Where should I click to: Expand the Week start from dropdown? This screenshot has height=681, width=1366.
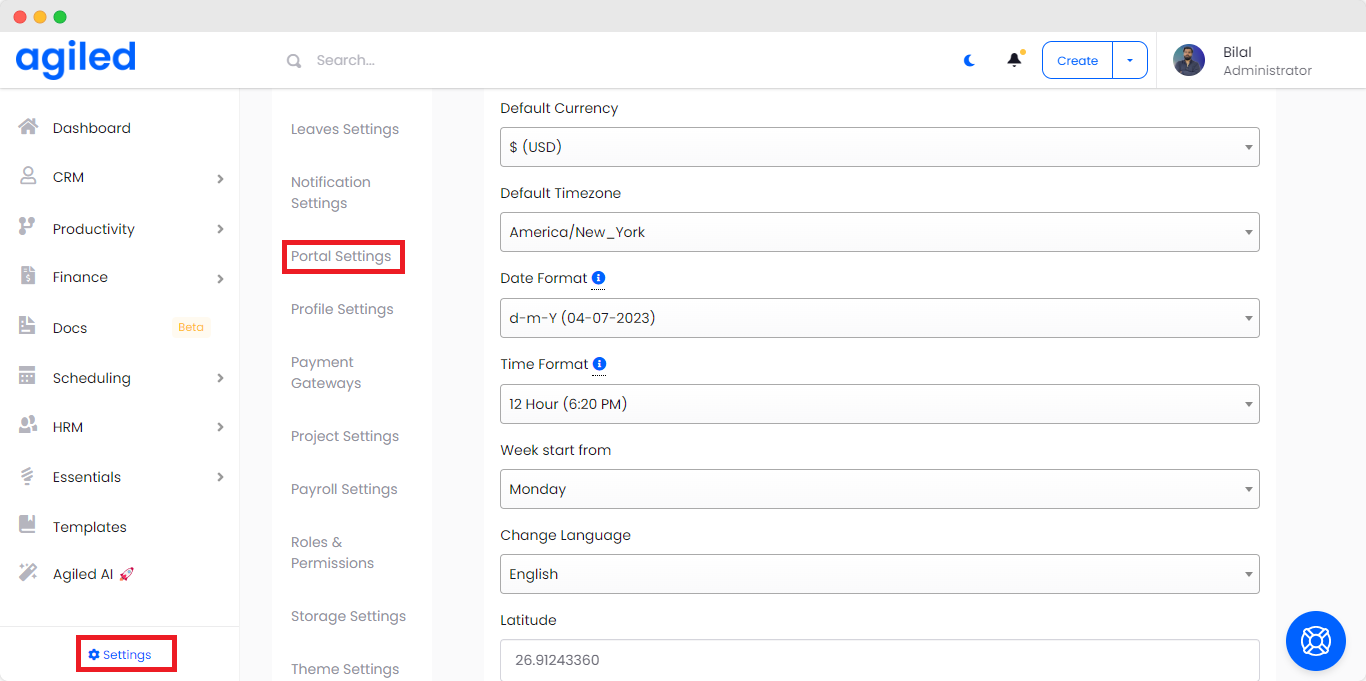pyautogui.click(x=879, y=489)
